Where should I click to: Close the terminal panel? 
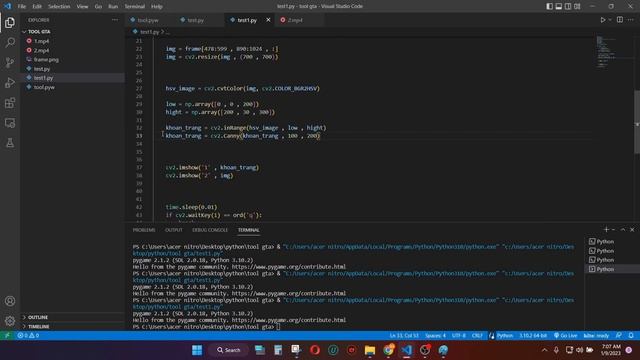point(632,230)
